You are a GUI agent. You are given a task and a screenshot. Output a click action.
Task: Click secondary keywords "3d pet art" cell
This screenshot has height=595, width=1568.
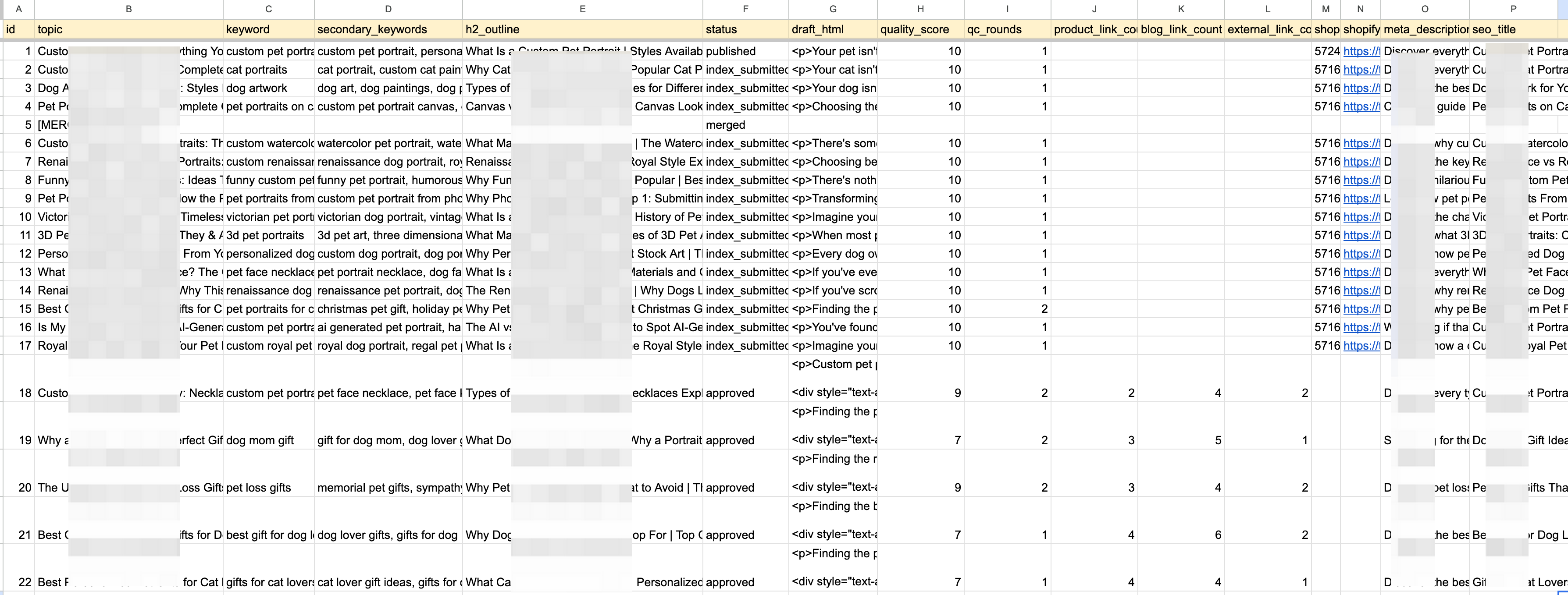click(388, 235)
